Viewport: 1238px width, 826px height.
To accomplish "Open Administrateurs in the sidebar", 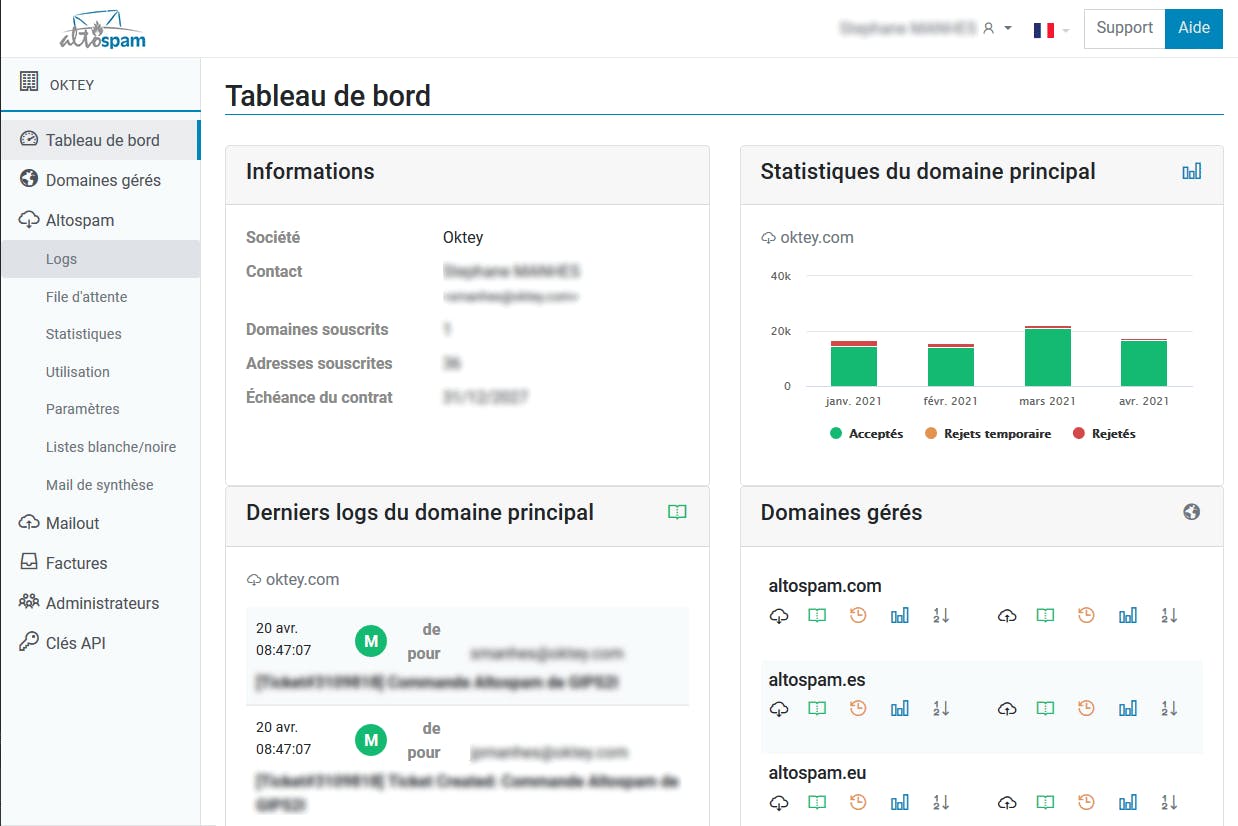I will point(100,603).
